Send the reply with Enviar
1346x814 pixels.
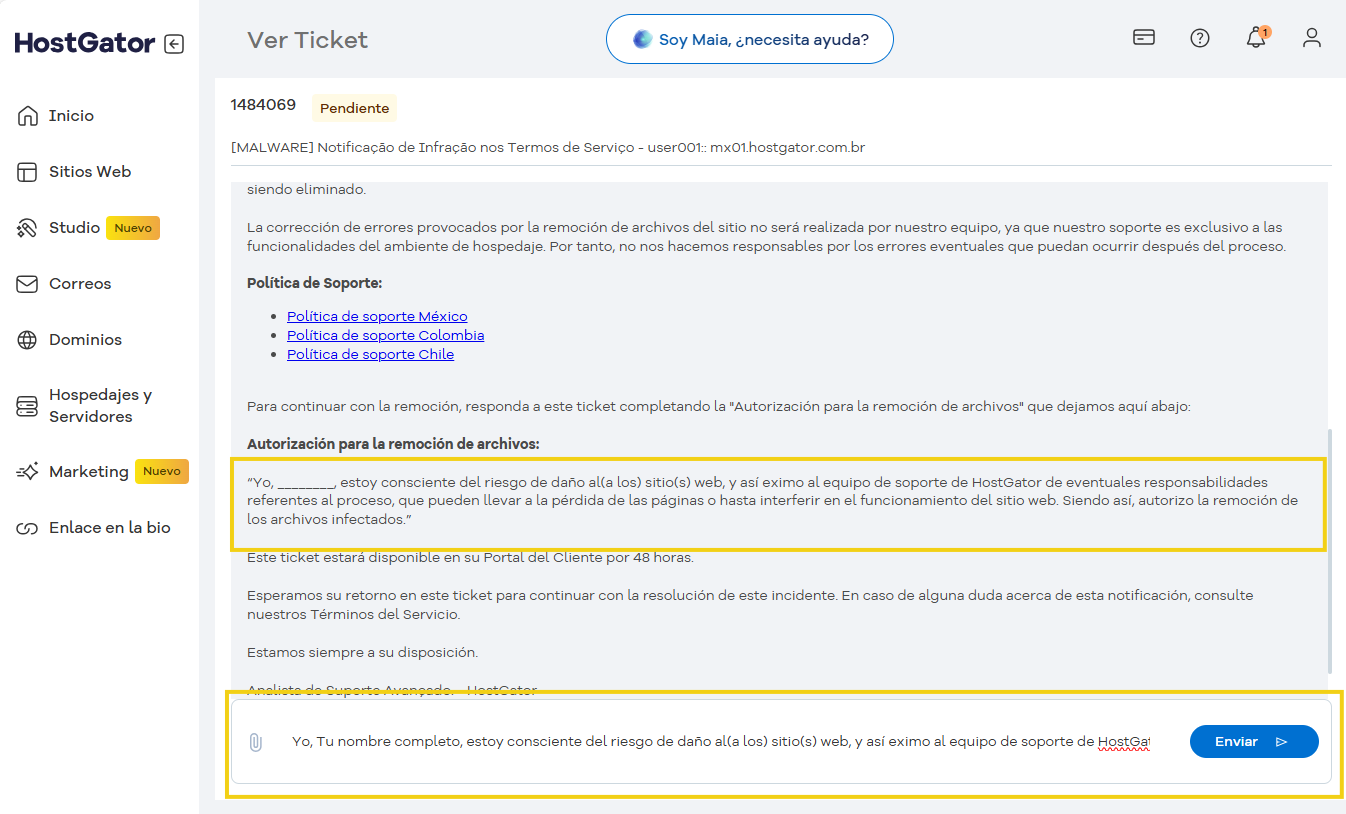1254,742
